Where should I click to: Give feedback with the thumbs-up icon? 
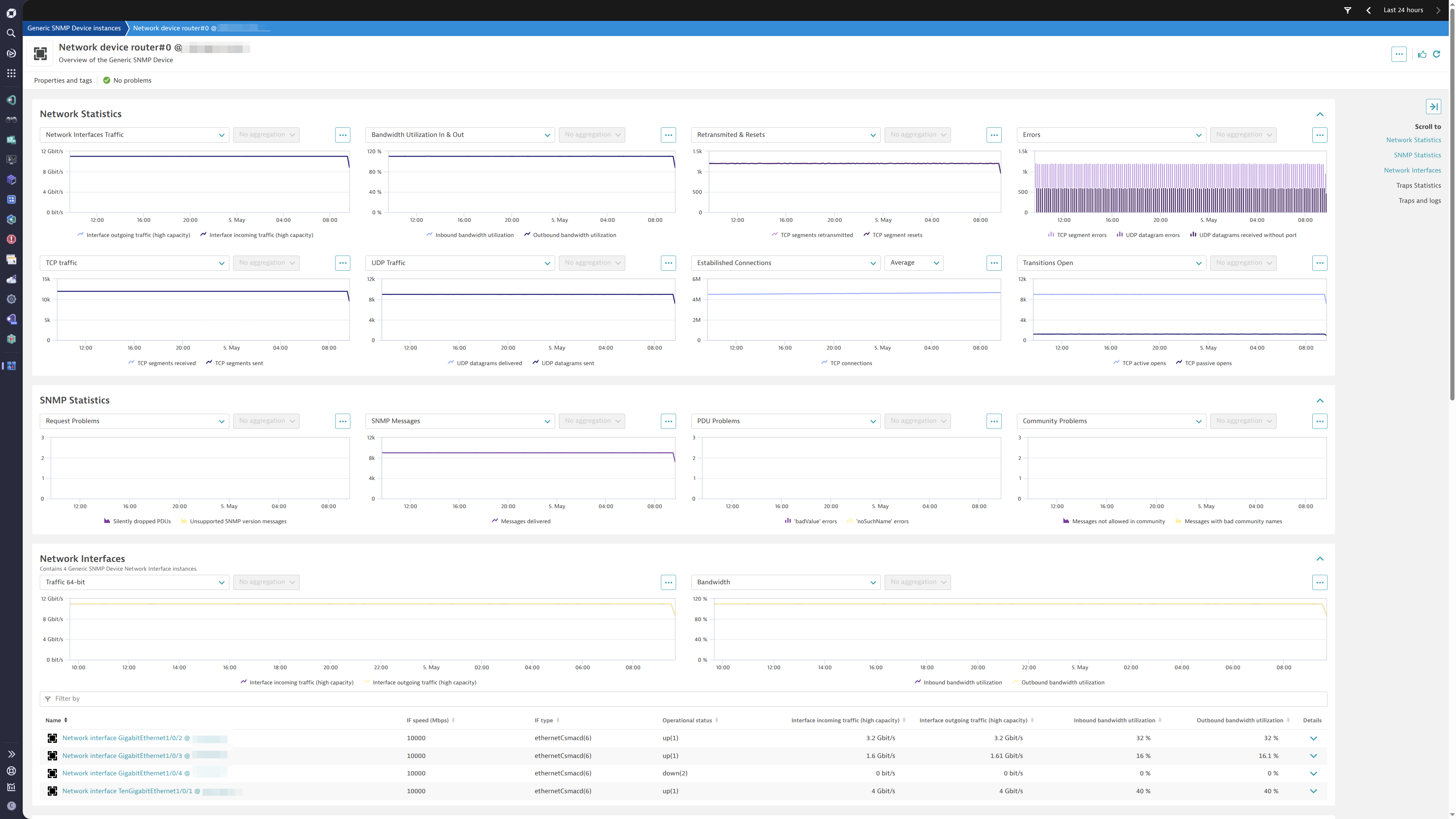coord(1422,54)
